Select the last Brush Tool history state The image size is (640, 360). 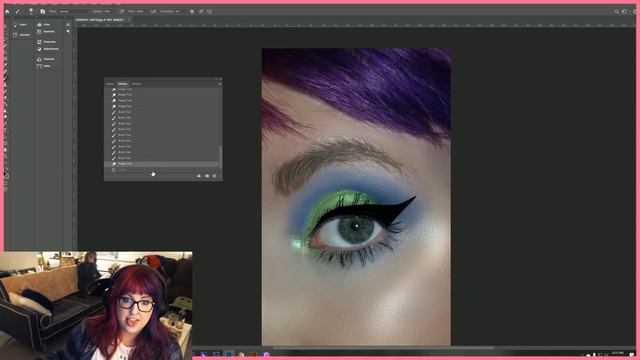coord(162,158)
